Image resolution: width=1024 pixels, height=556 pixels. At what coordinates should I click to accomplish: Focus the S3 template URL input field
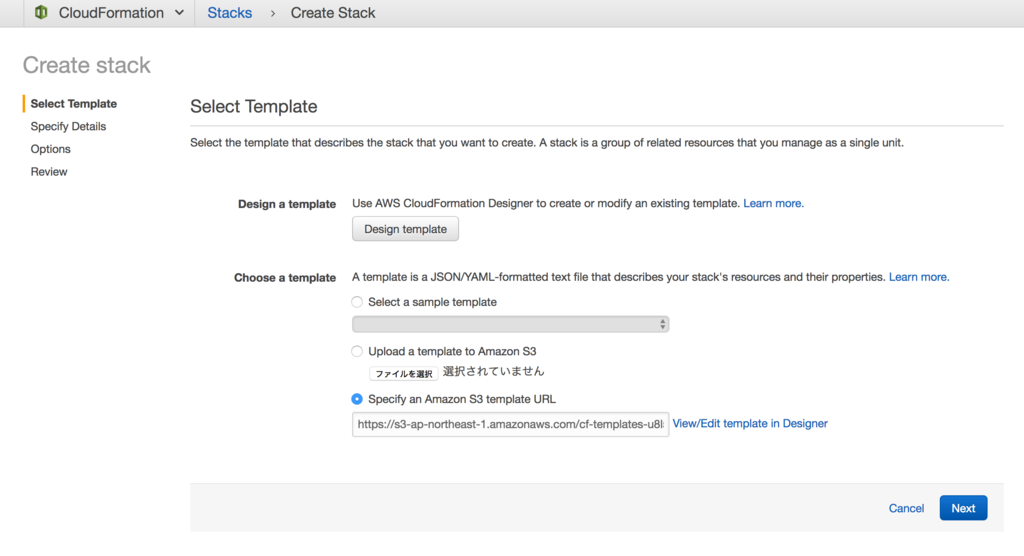click(510, 424)
